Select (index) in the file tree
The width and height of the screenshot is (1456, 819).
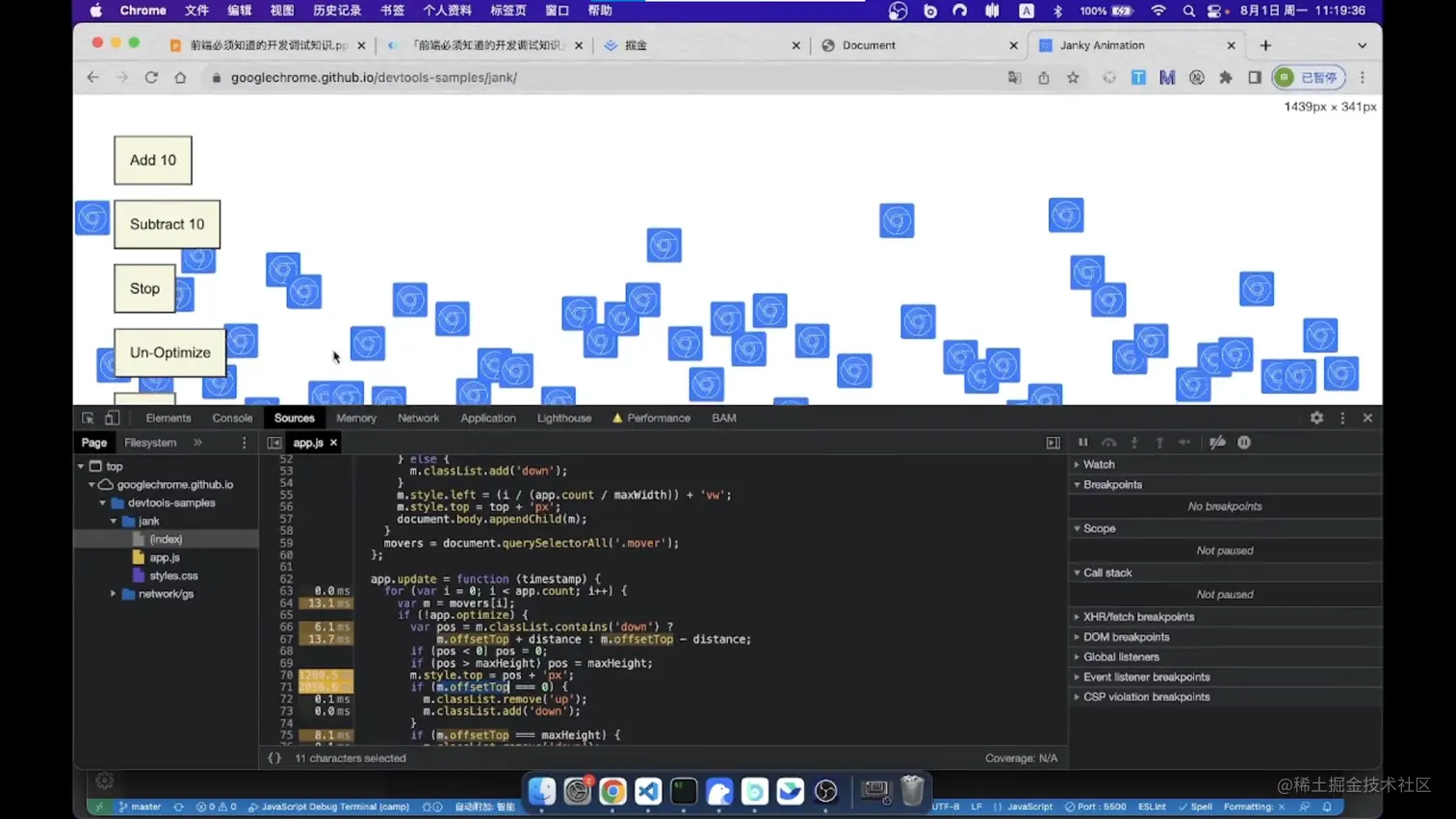coord(166,539)
